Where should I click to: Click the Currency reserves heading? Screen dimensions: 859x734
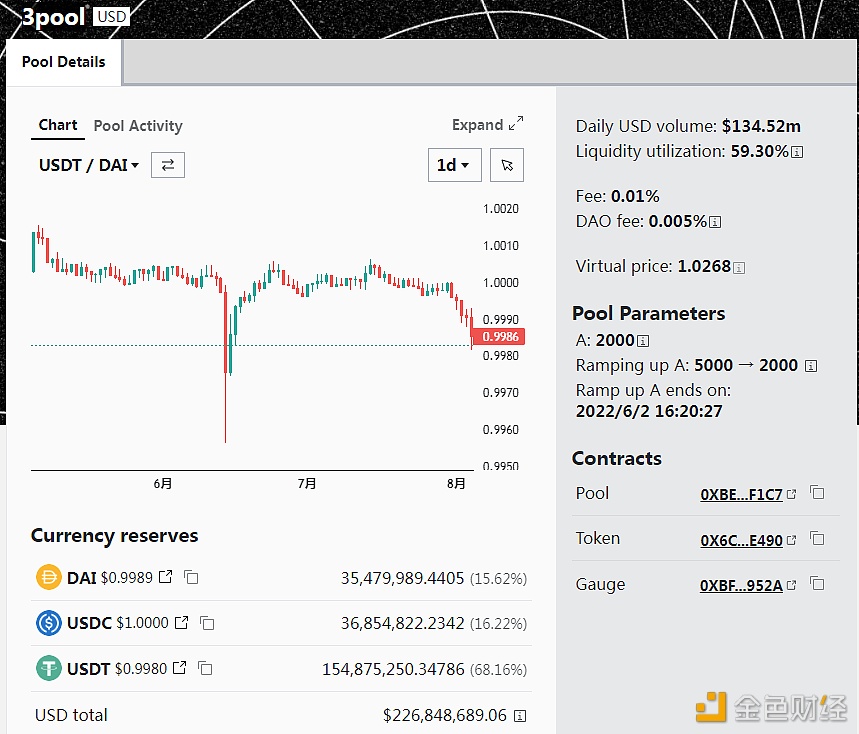(x=114, y=536)
